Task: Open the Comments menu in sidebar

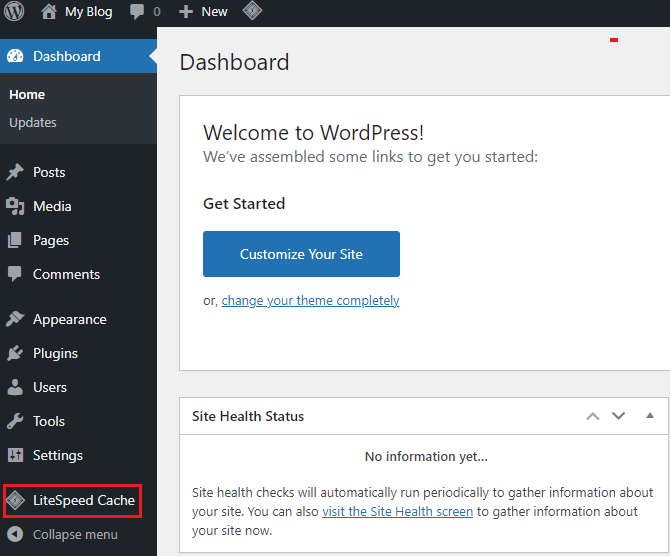Action: [66, 274]
